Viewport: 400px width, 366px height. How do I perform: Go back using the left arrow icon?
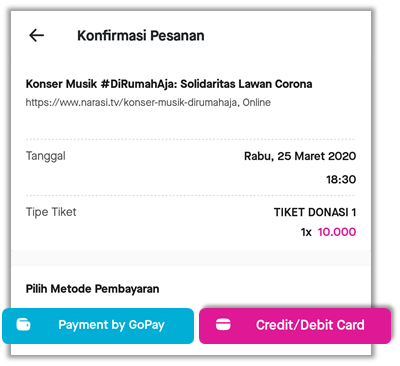click(x=37, y=35)
